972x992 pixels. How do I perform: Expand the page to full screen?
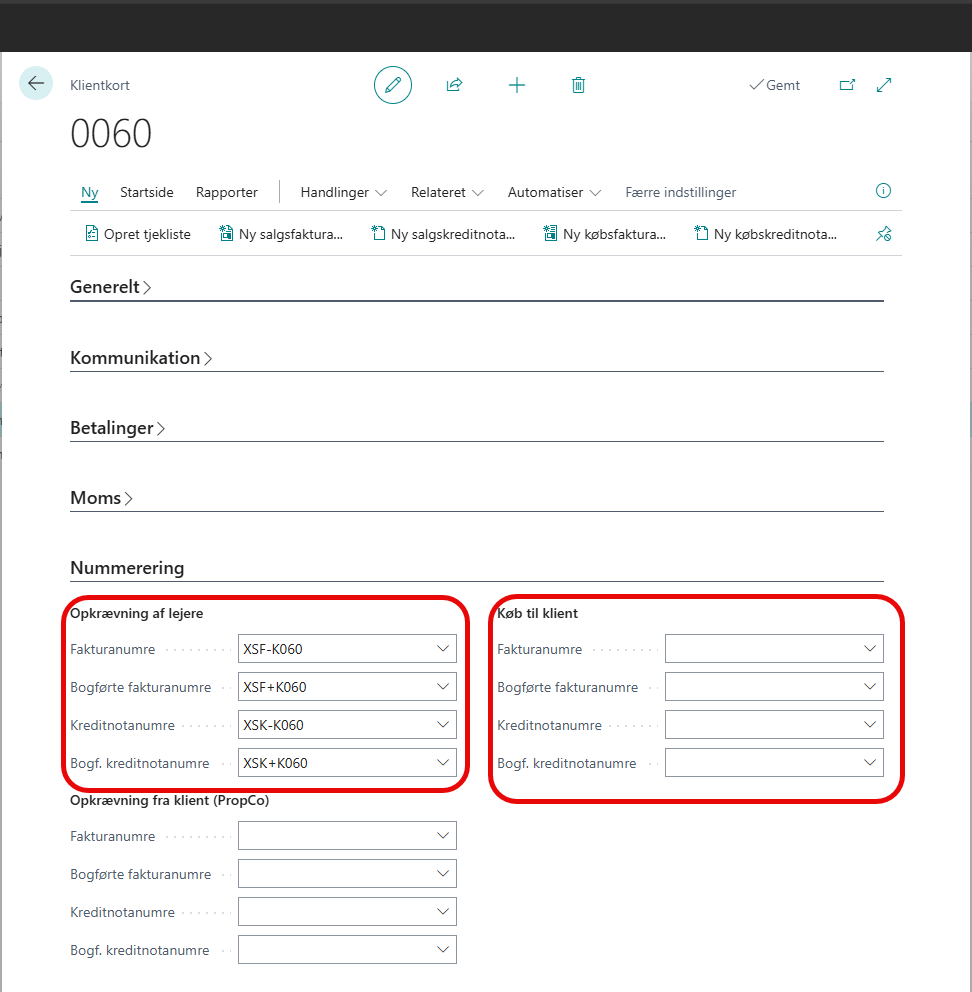(x=884, y=85)
